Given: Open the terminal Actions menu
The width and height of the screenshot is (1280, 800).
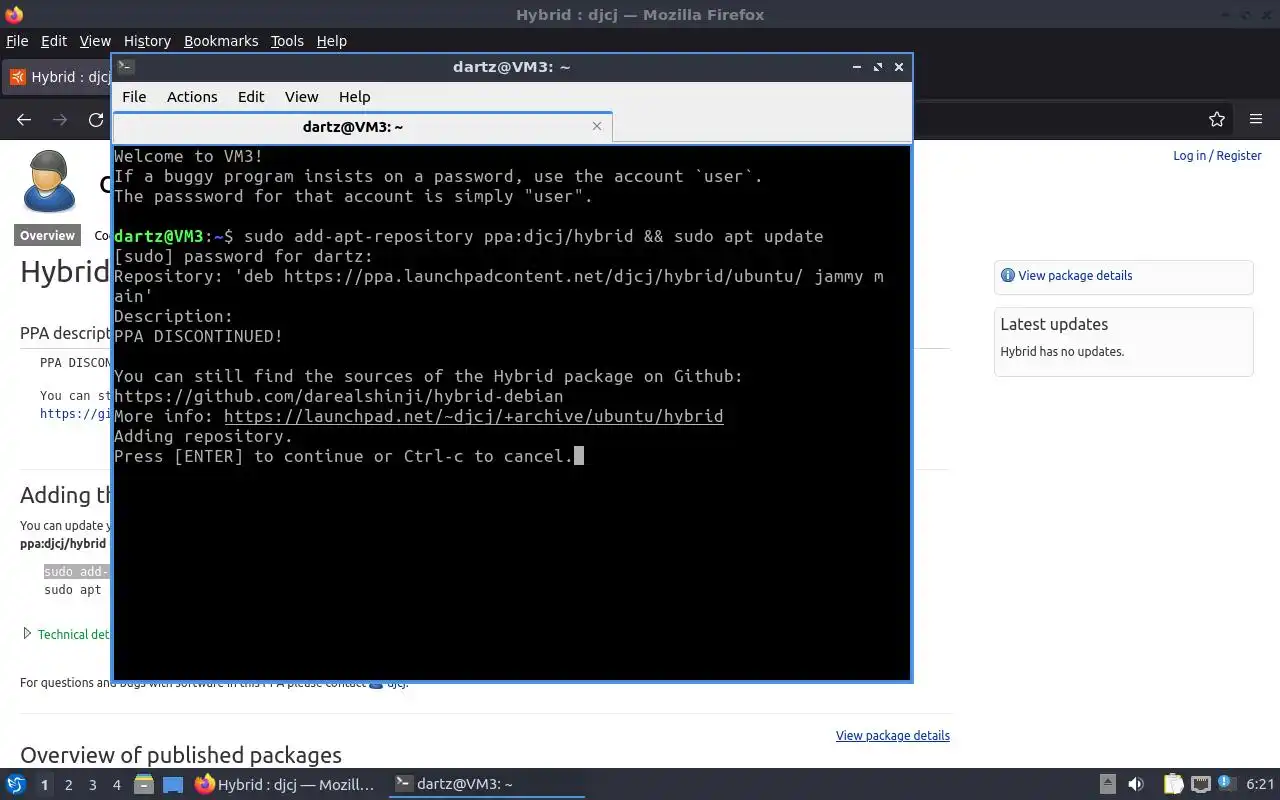Looking at the screenshot, I should [x=192, y=97].
